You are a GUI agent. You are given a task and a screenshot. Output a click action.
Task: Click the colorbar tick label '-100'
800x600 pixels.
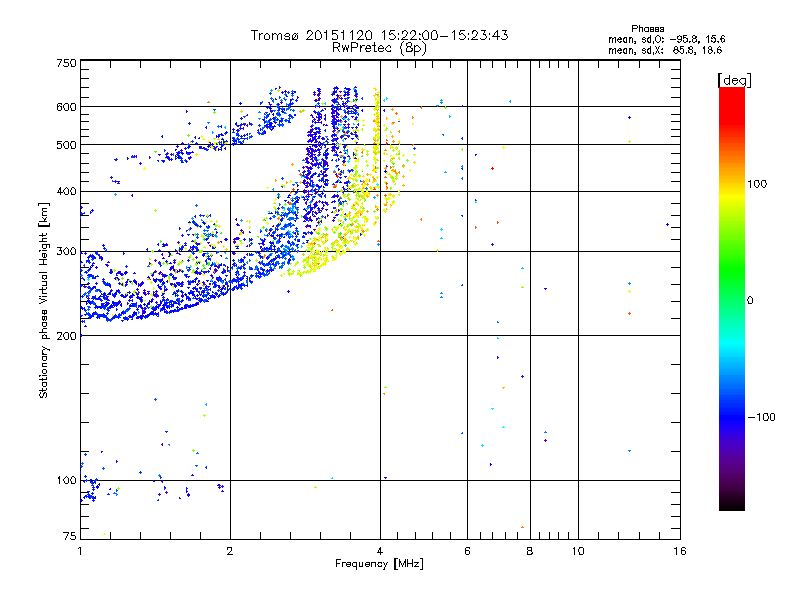(761, 417)
